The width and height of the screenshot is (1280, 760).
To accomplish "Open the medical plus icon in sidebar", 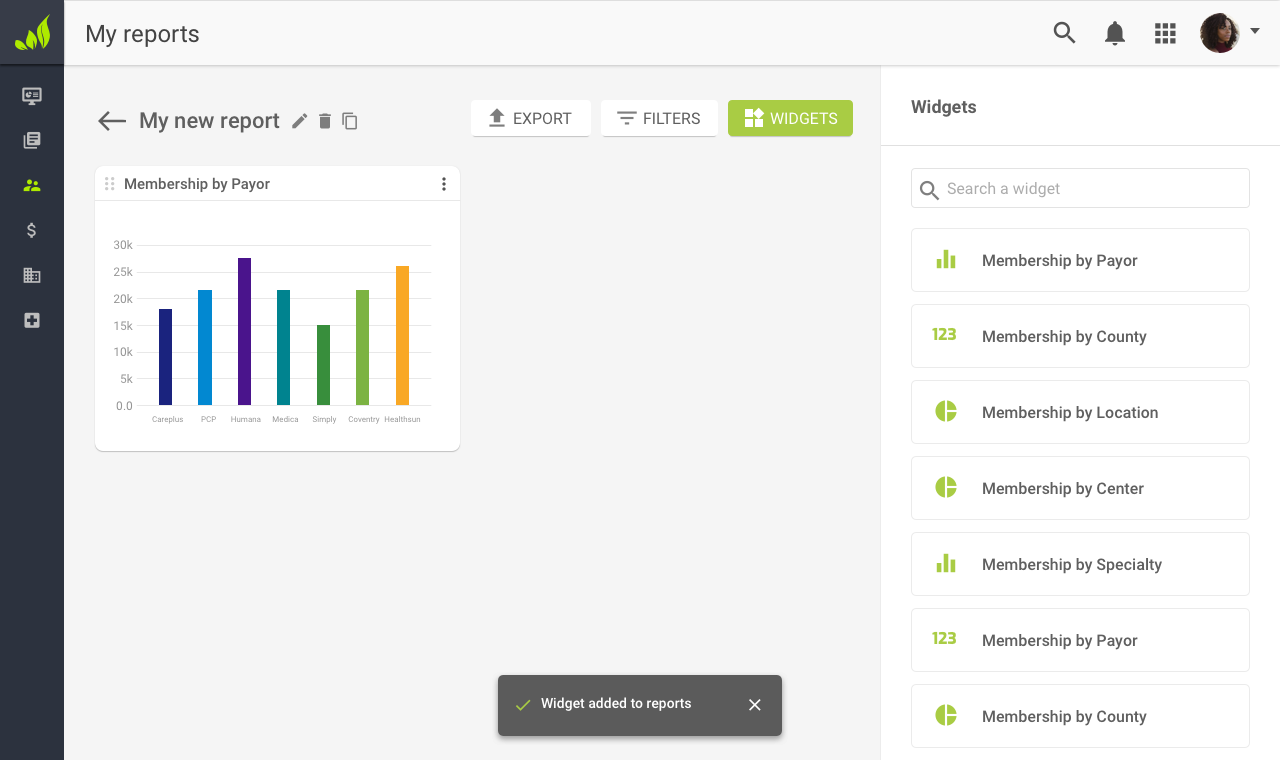I will tap(32, 320).
